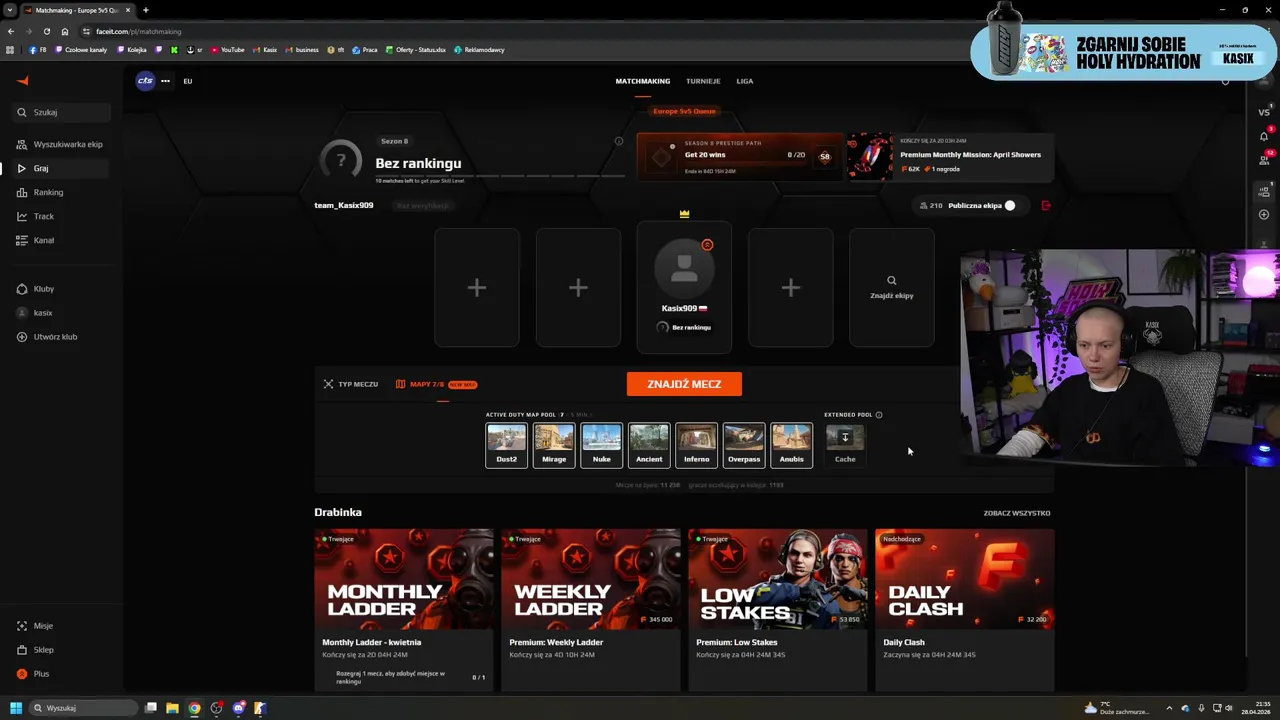Click the circled plus icon in right bar

point(1264,215)
